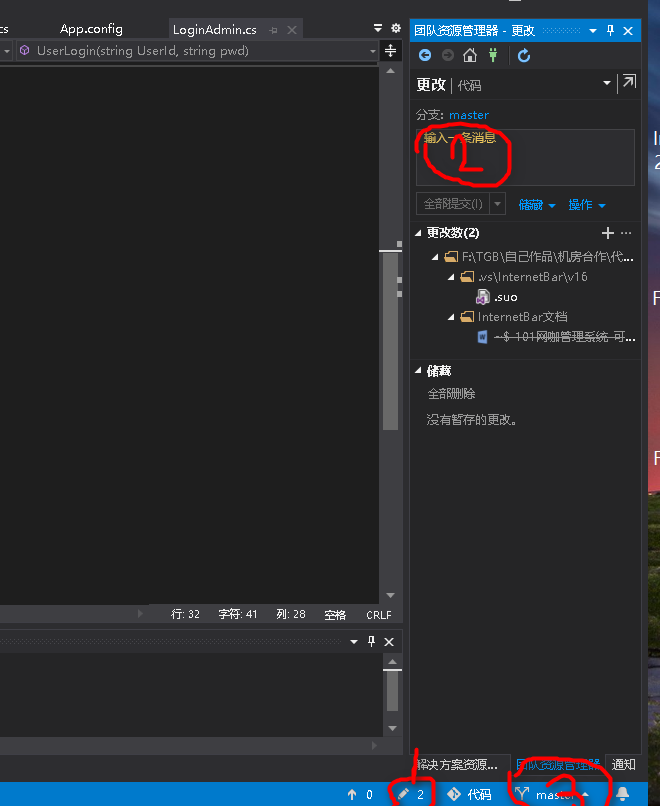
Task: Click the green Manage Connections plug icon
Action: (493, 55)
